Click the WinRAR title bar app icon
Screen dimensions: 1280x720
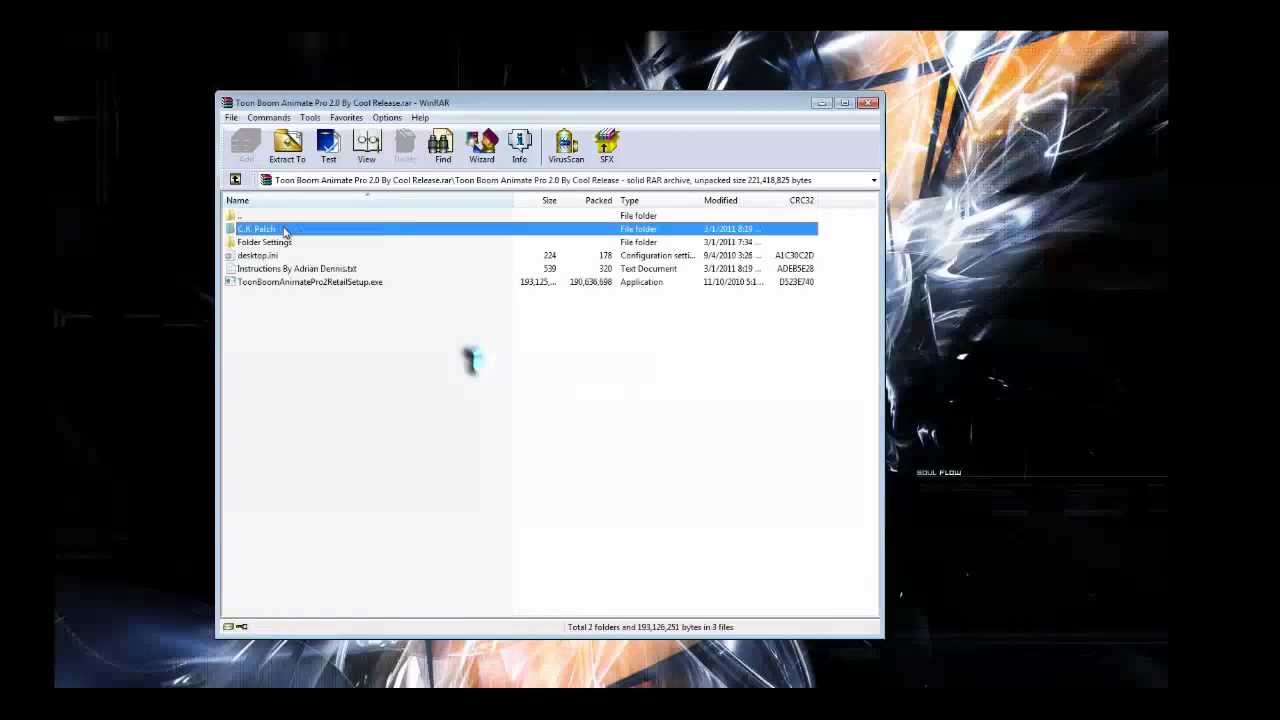(227, 102)
